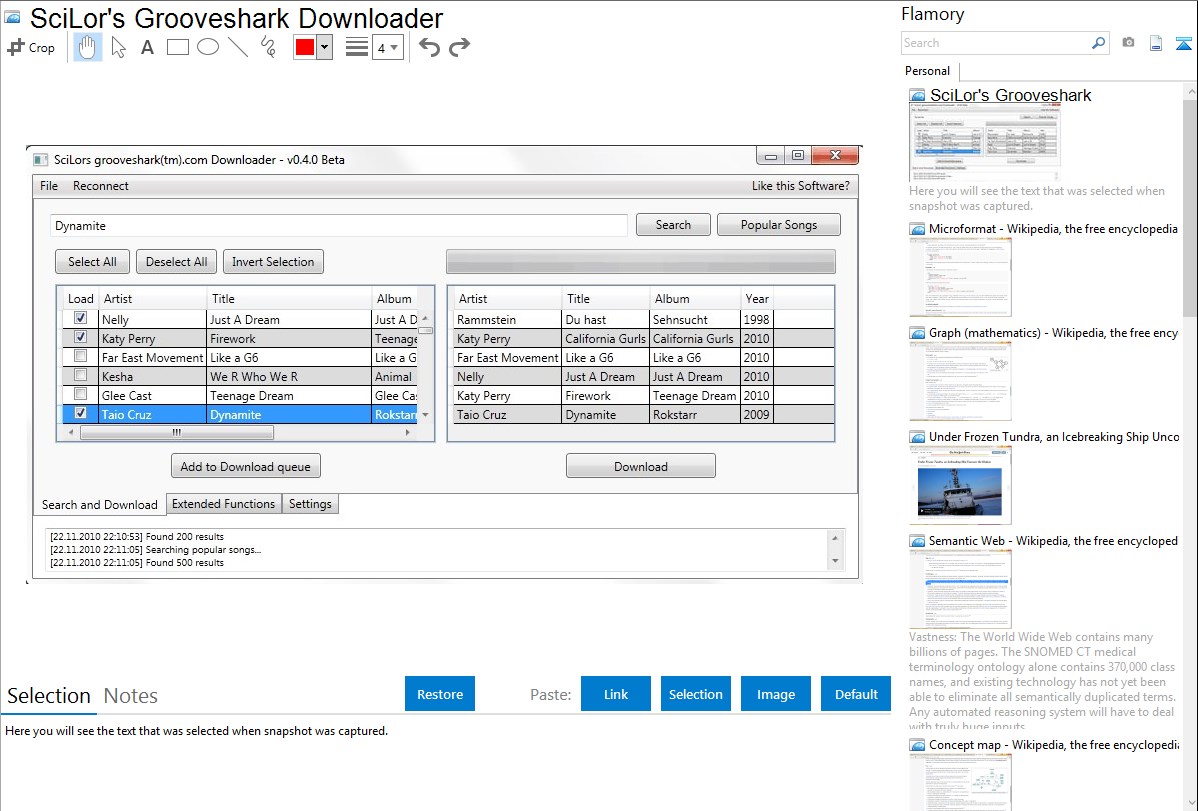Screen dimensions: 1198x811
Task: Redo the last edit
Action: coord(459,47)
